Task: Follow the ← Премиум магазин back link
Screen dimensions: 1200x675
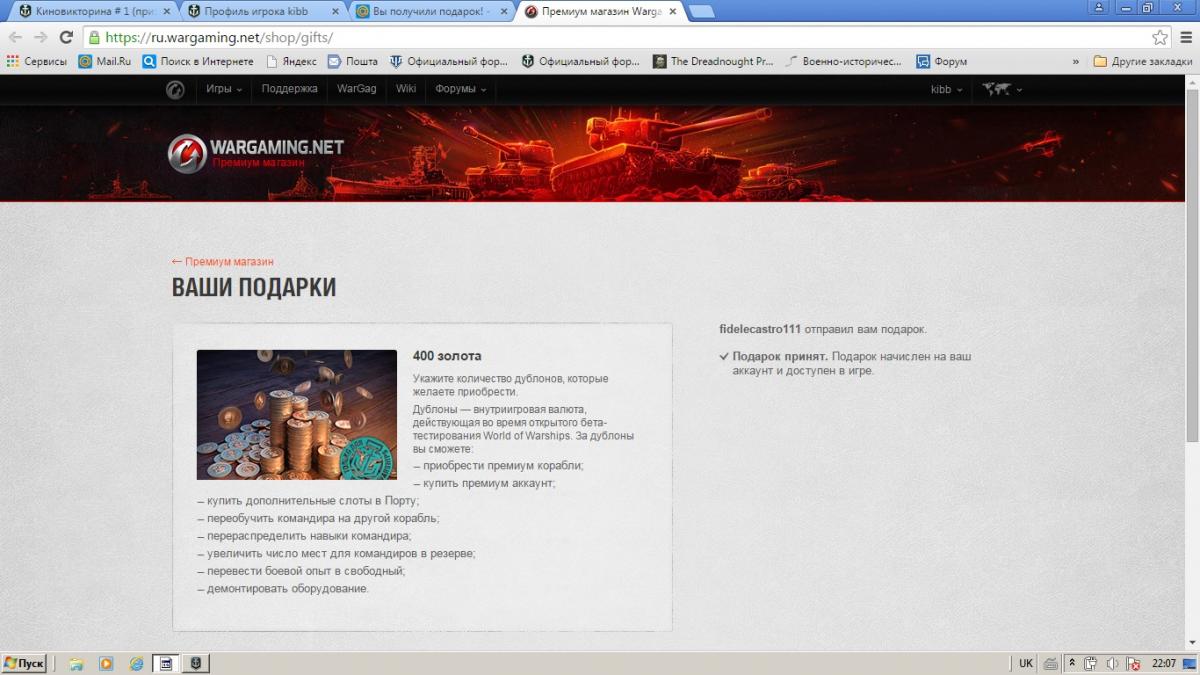Action: click(x=222, y=262)
